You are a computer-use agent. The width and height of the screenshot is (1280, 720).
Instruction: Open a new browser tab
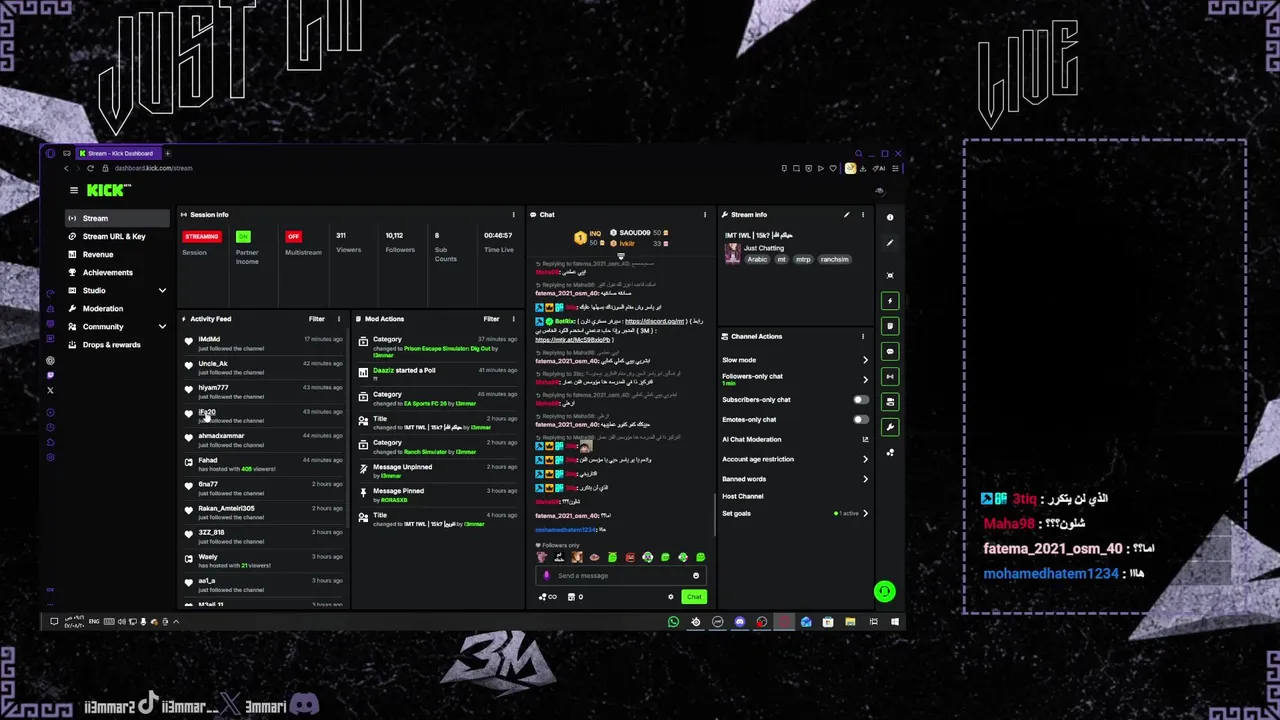pyautogui.click(x=167, y=153)
